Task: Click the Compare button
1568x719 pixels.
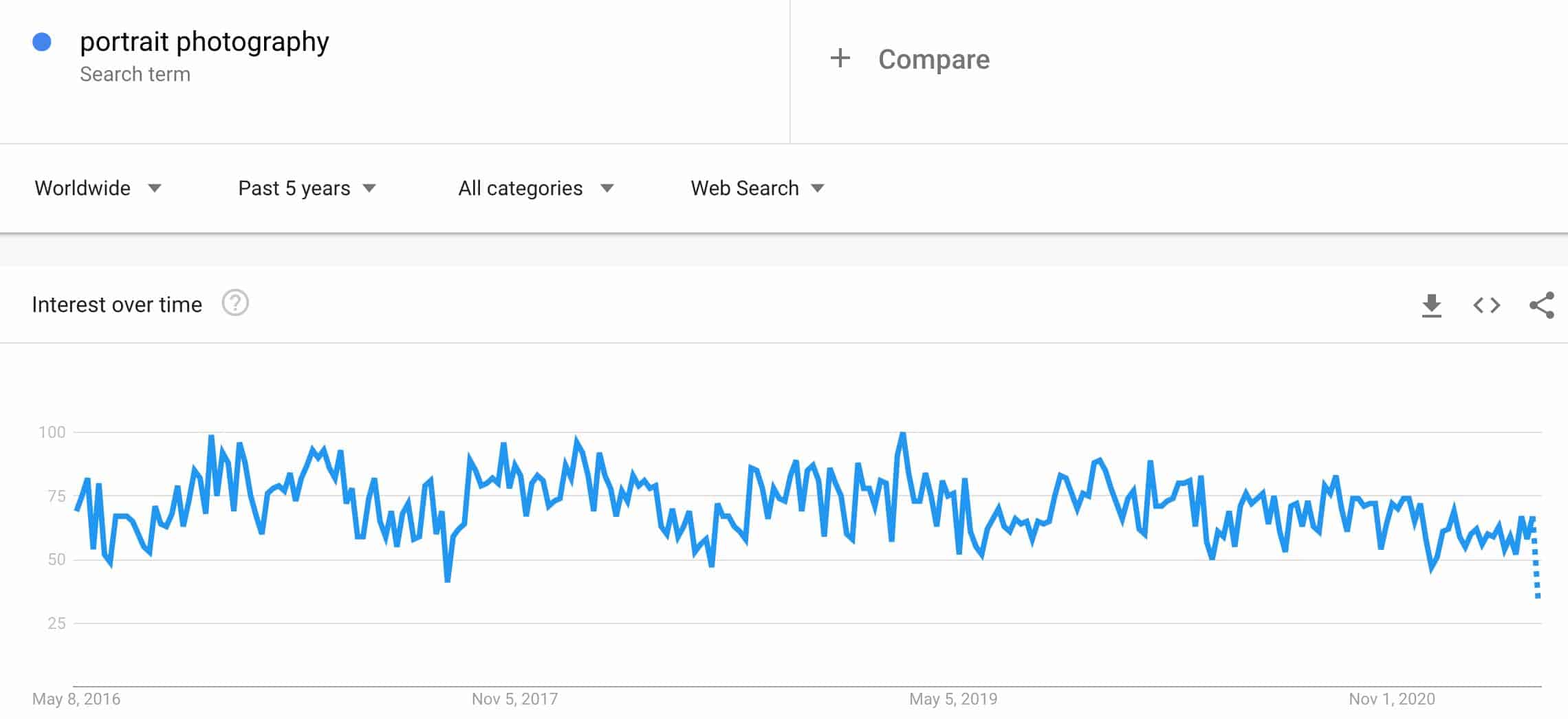Action: click(x=933, y=59)
